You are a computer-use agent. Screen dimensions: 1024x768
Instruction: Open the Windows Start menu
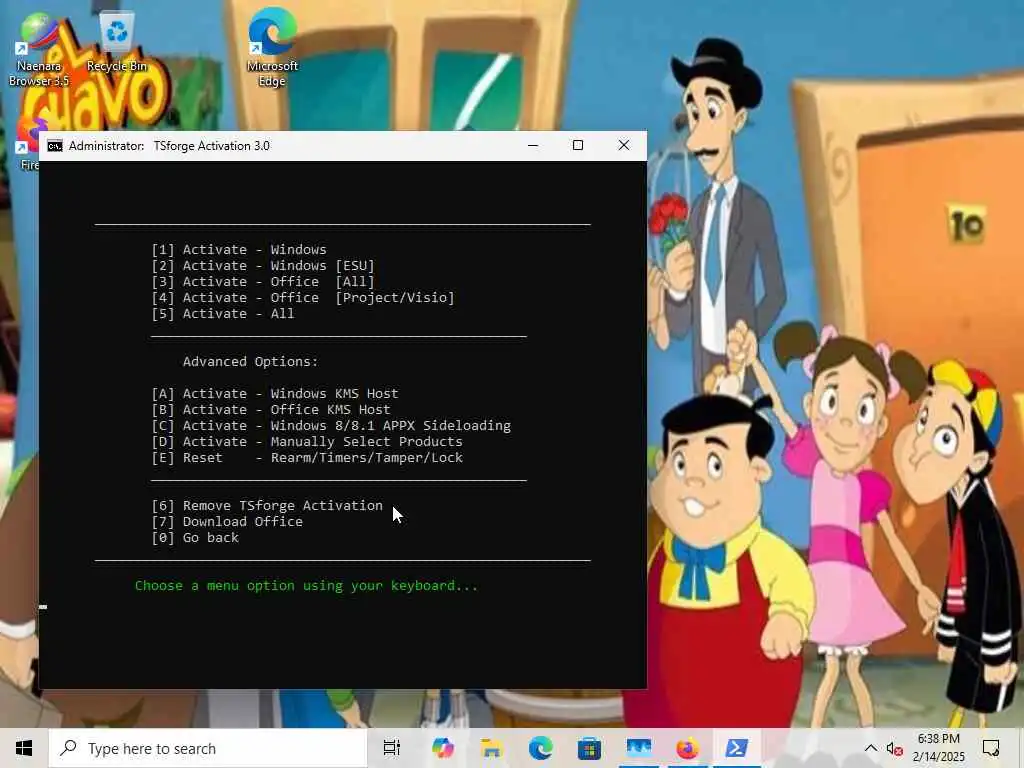pyautogui.click(x=24, y=748)
